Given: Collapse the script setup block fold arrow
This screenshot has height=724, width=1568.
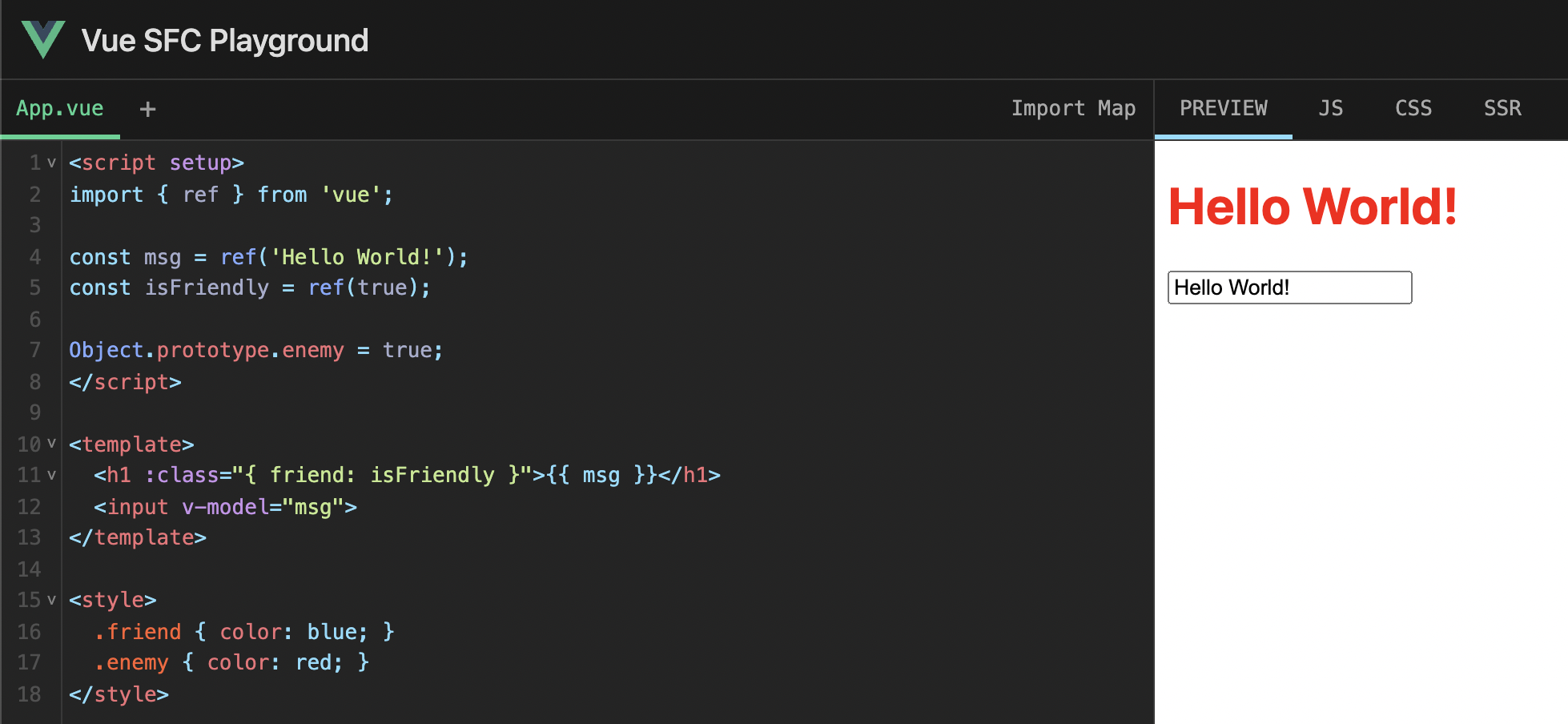Looking at the screenshot, I should point(51,163).
